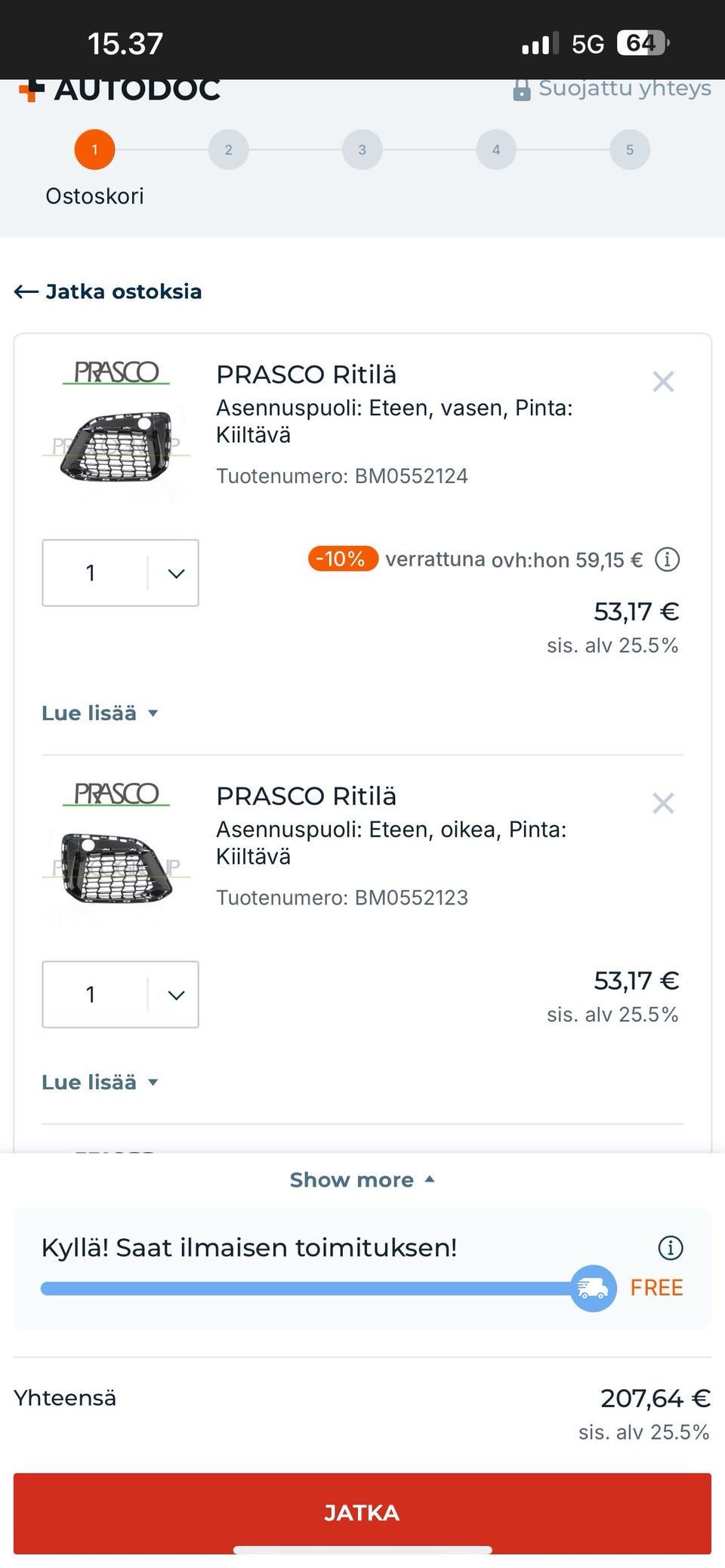Select the Ostoskori step 1 circle
The width and height of the screenshot is (725, 1568).
[x=94, y=149]
